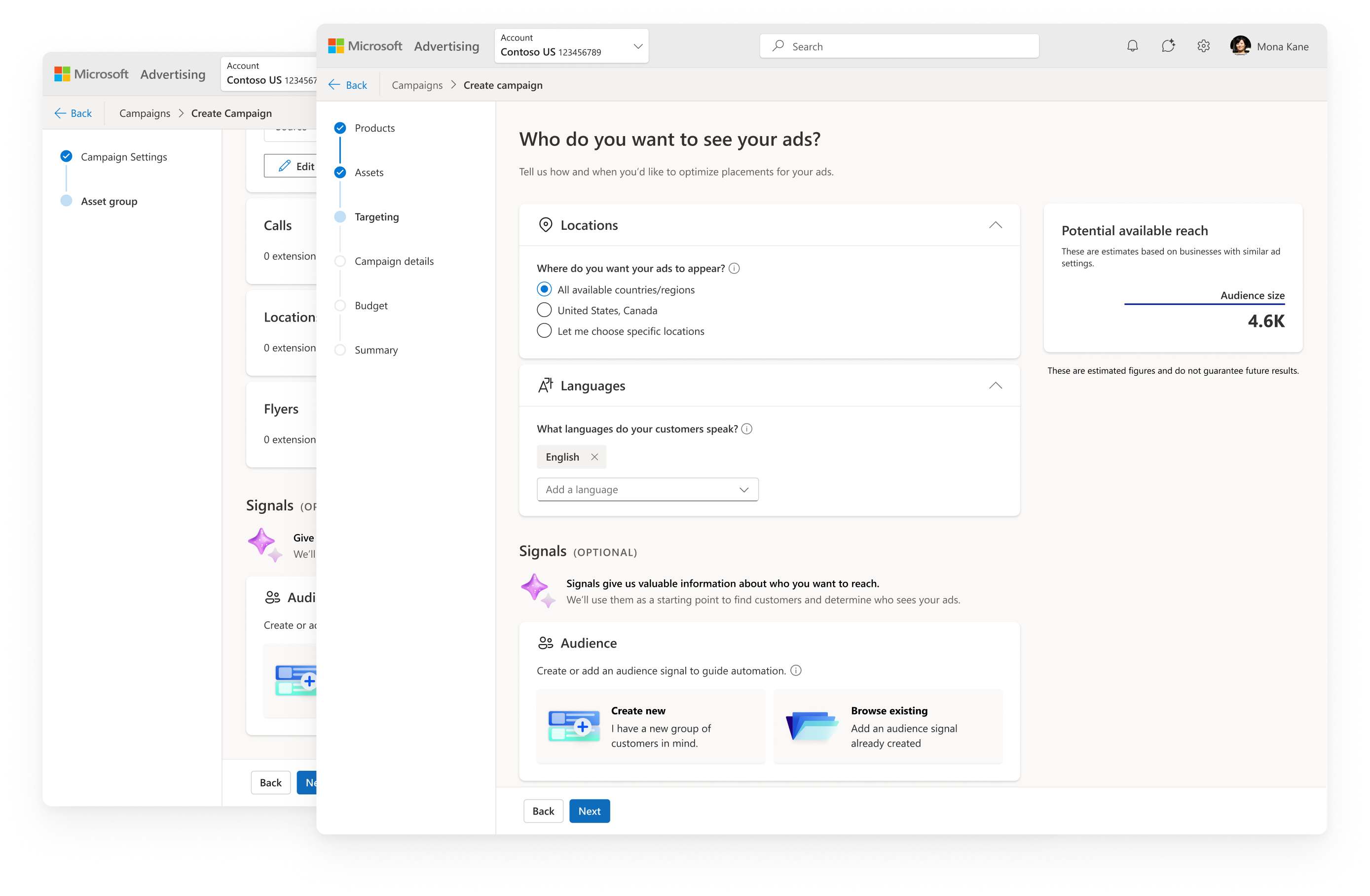Open Asset group step in back window
Screen dimensions: 1370x896
110,201
